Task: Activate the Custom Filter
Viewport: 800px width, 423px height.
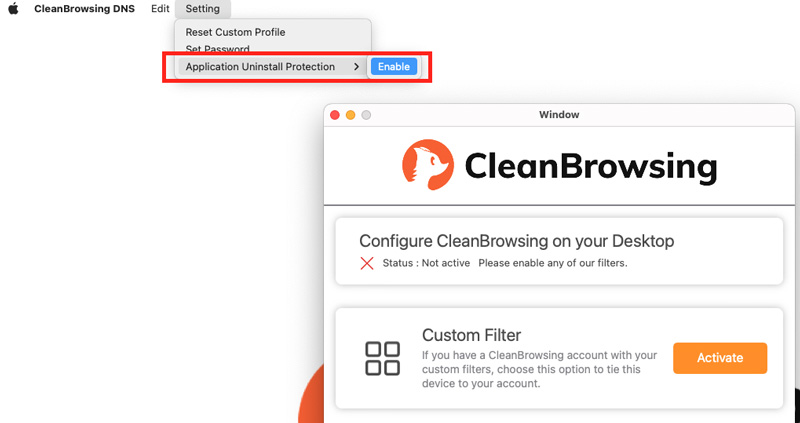Action: (x=720, y=358)
